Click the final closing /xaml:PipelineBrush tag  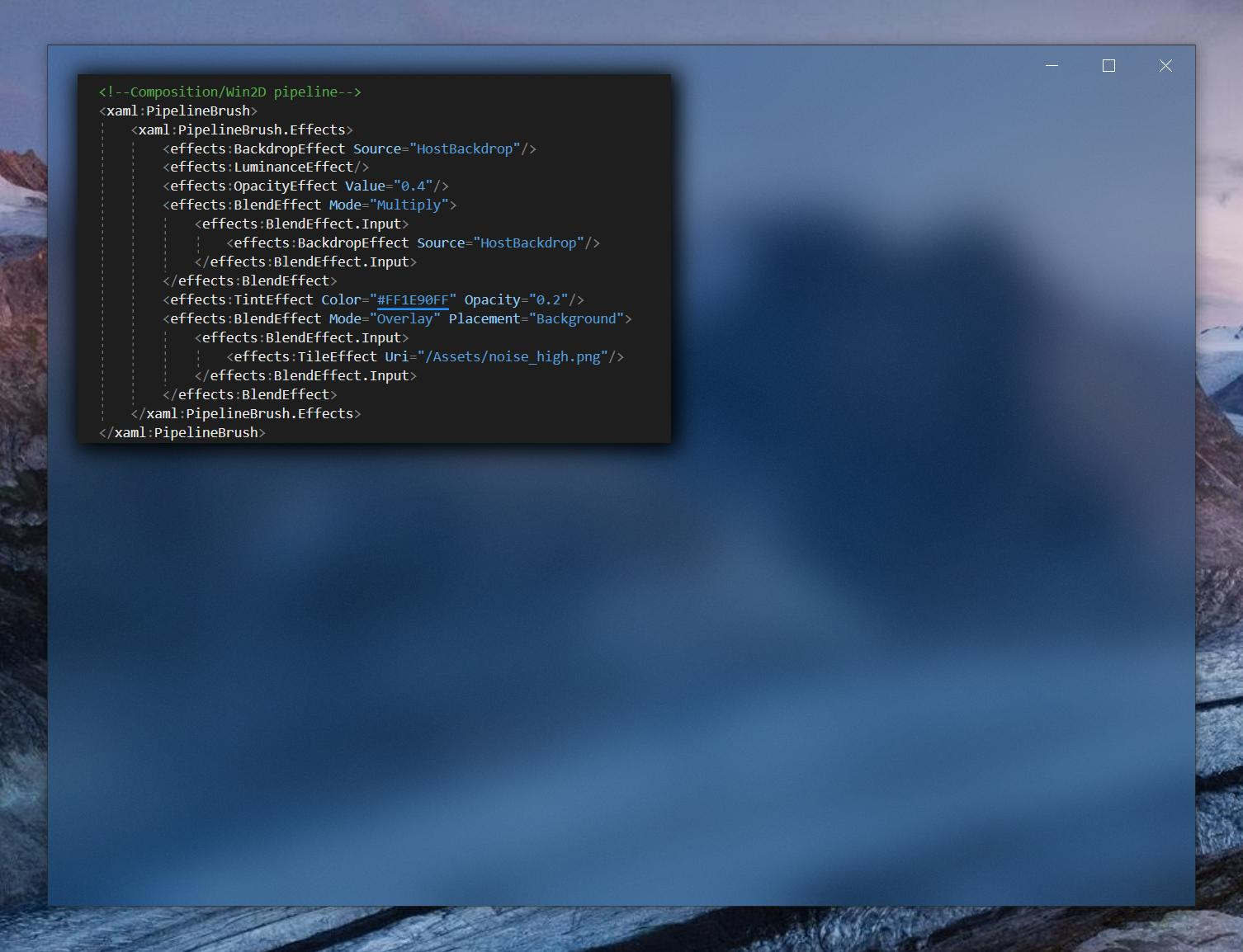(x=182, y=432)
